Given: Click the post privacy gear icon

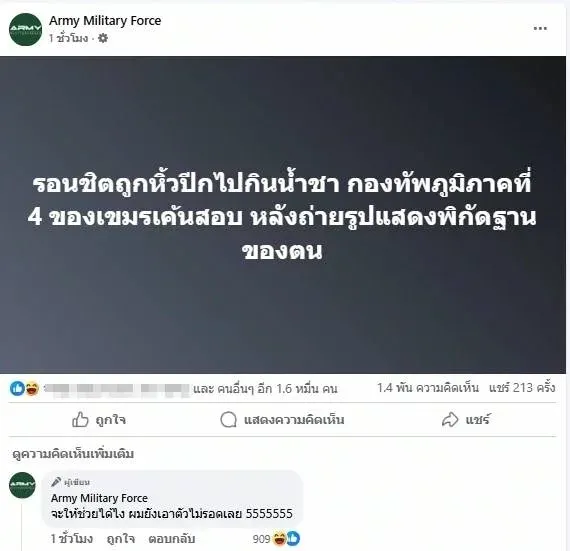Looking at the screenshot, I should tap(103, 38).
